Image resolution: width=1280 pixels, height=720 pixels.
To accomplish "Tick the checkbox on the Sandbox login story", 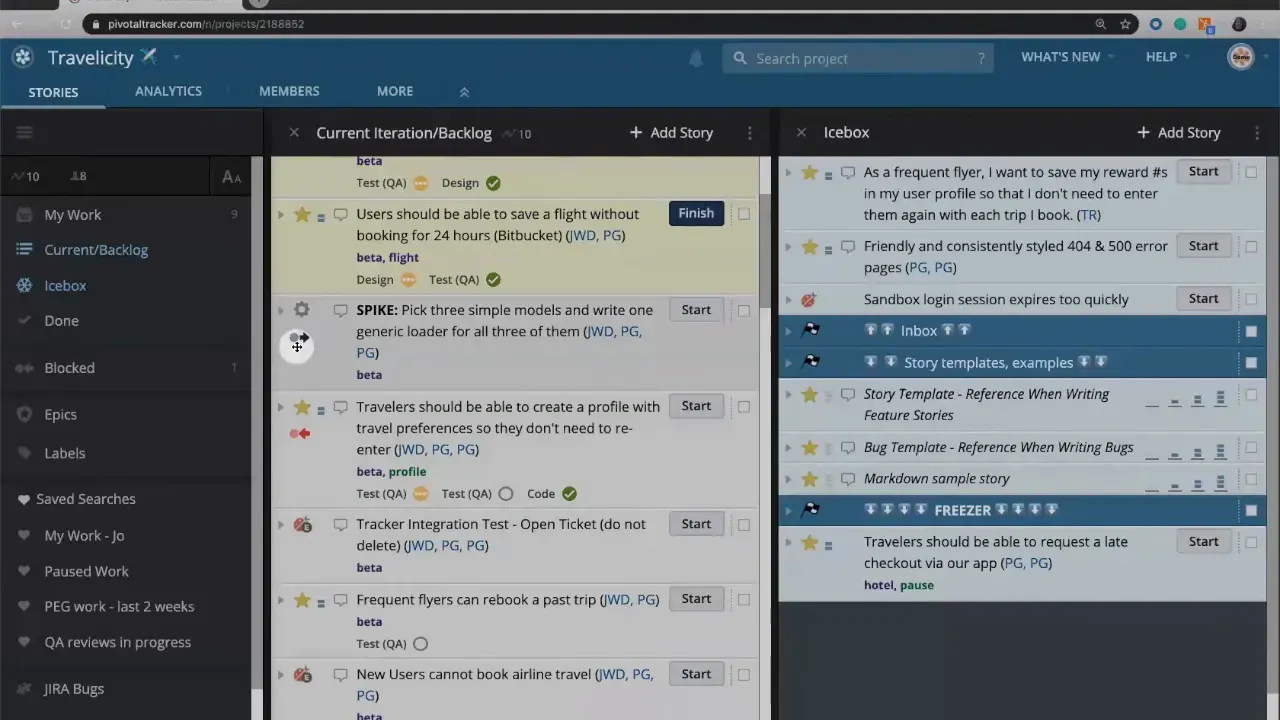I will [1251, 299].
